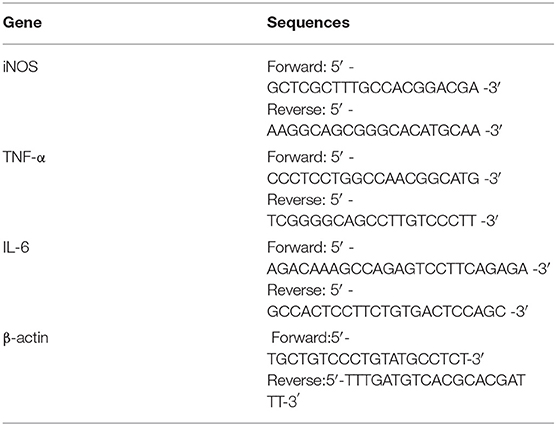Click the iNOS Reverse: 5′ label

[305, 110]
